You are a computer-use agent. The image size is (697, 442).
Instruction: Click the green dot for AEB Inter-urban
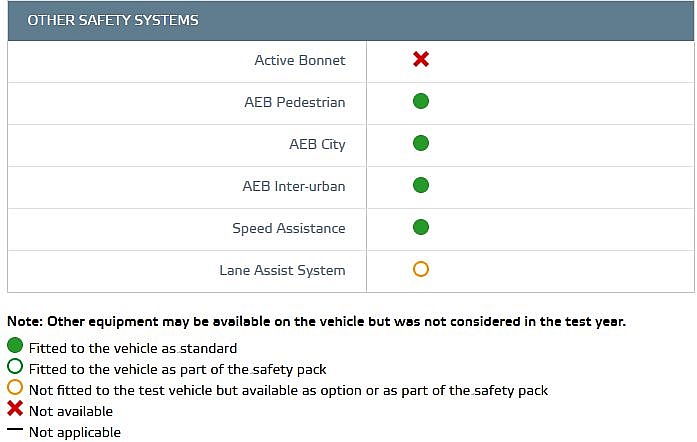(421, 185)
